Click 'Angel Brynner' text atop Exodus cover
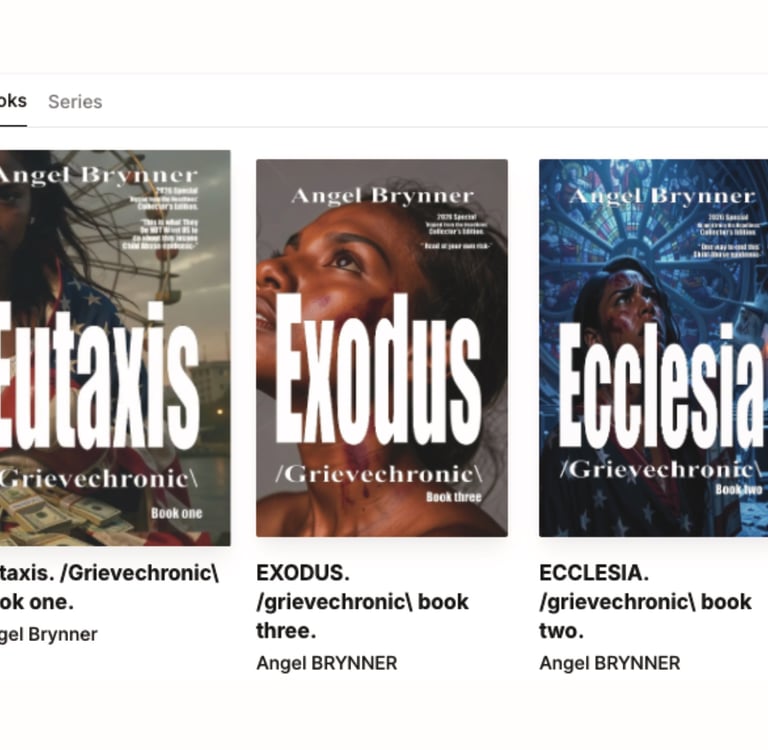768x750 pixels. point(382,196)
